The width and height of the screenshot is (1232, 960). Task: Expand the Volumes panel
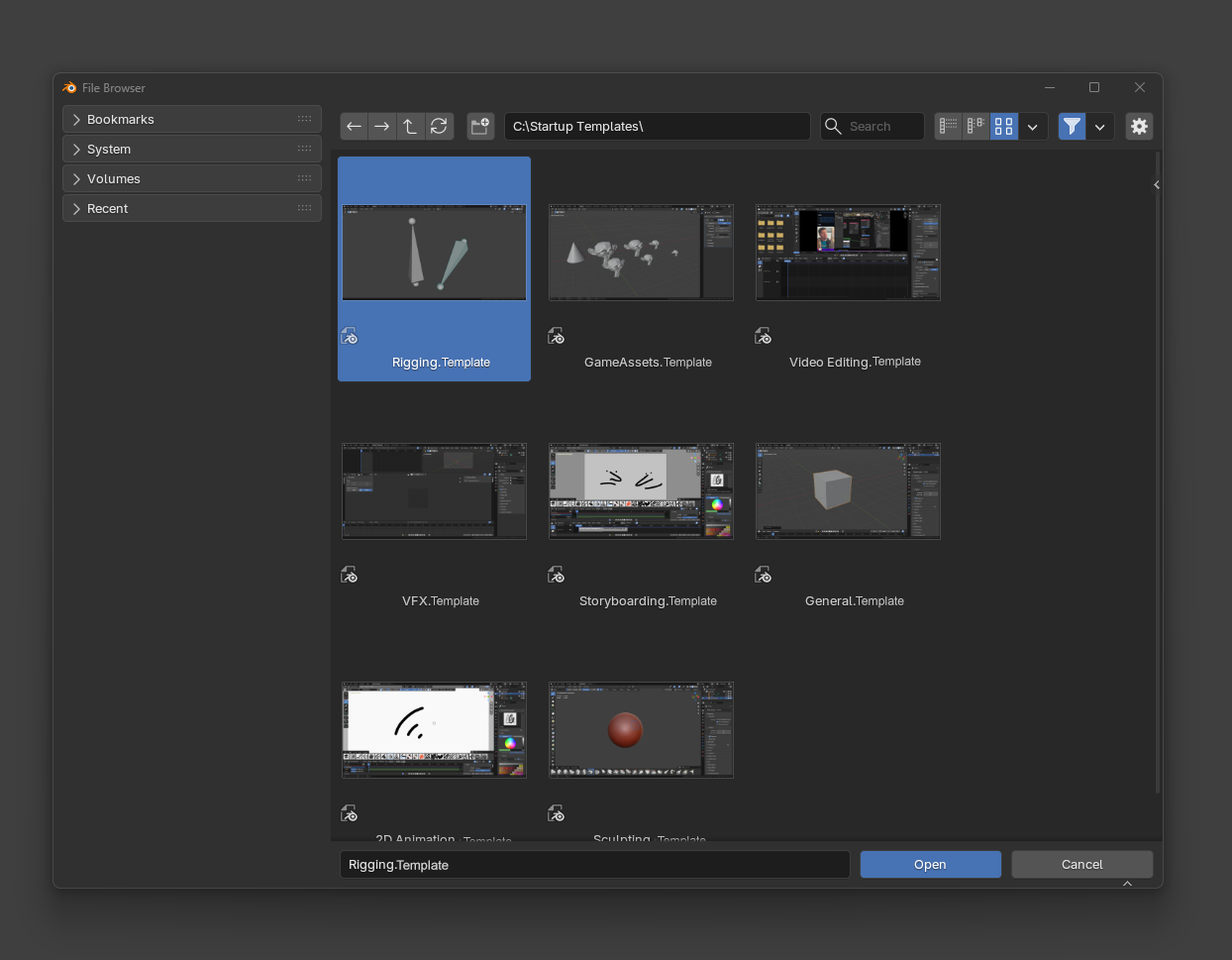(192, 178)
